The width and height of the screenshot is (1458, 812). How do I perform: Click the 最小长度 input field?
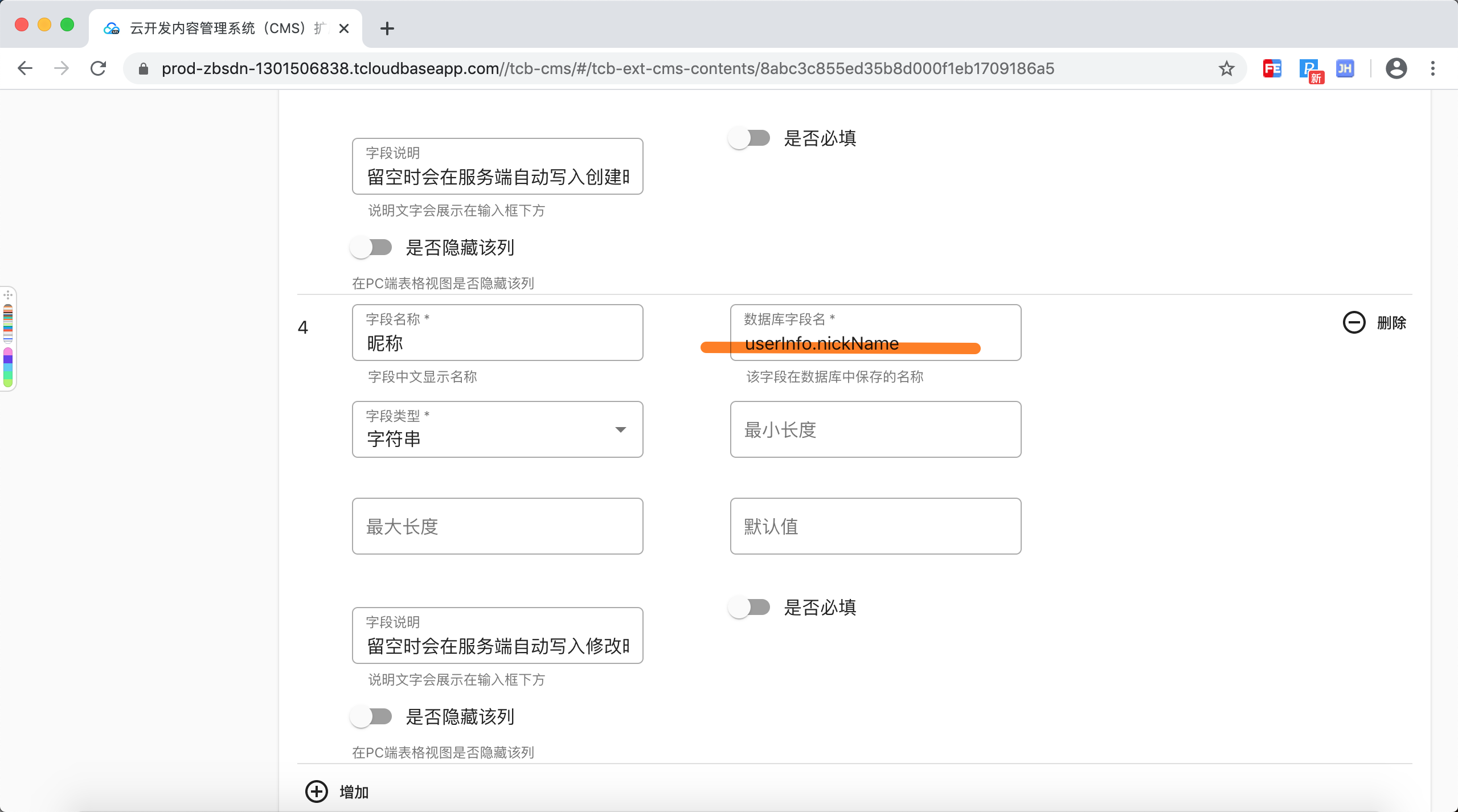(875, 429)
